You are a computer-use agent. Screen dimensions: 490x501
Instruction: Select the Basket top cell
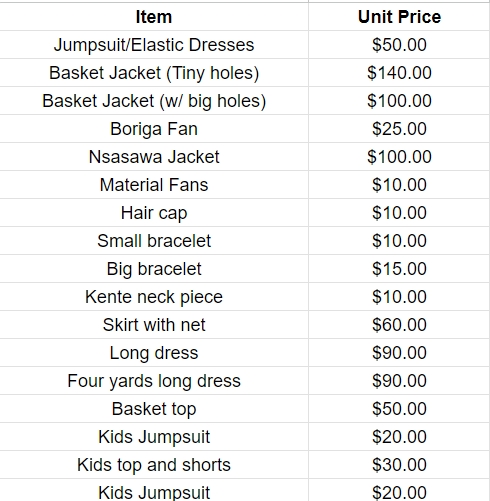tap(154, 409)
